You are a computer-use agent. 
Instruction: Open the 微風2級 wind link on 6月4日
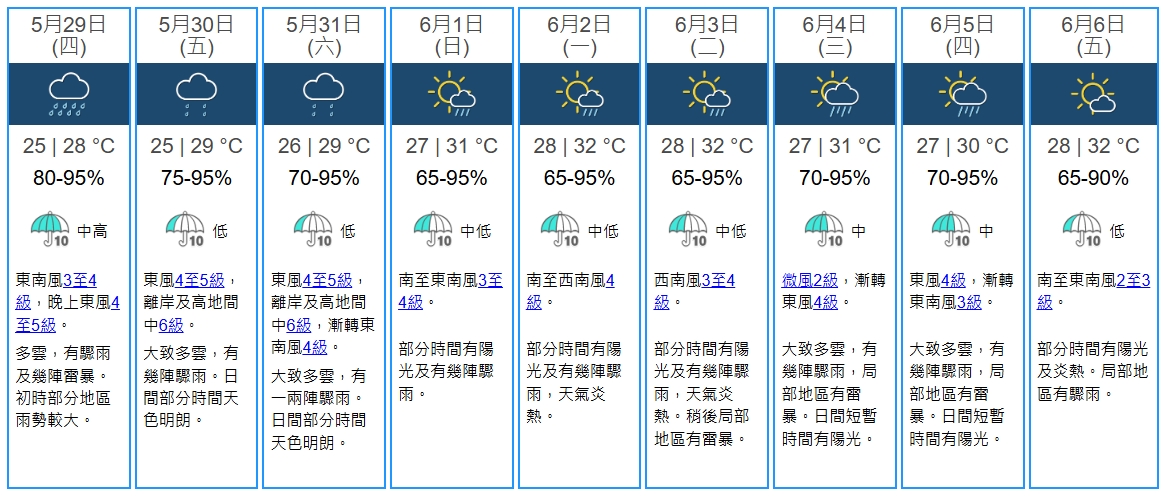coord(810,280)
